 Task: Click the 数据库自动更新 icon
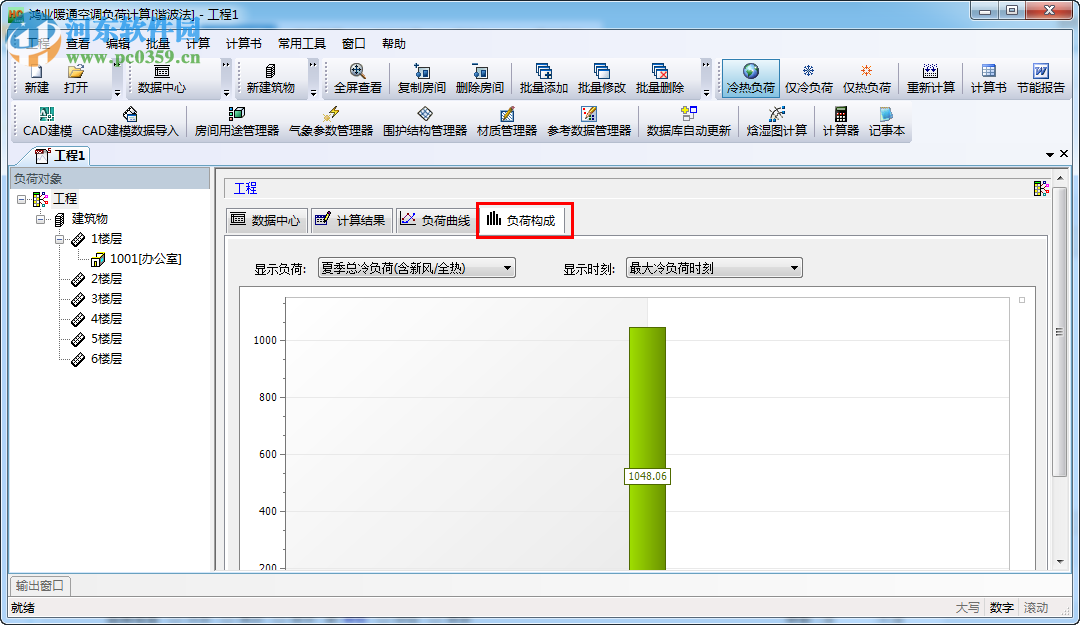click(688, 121)
